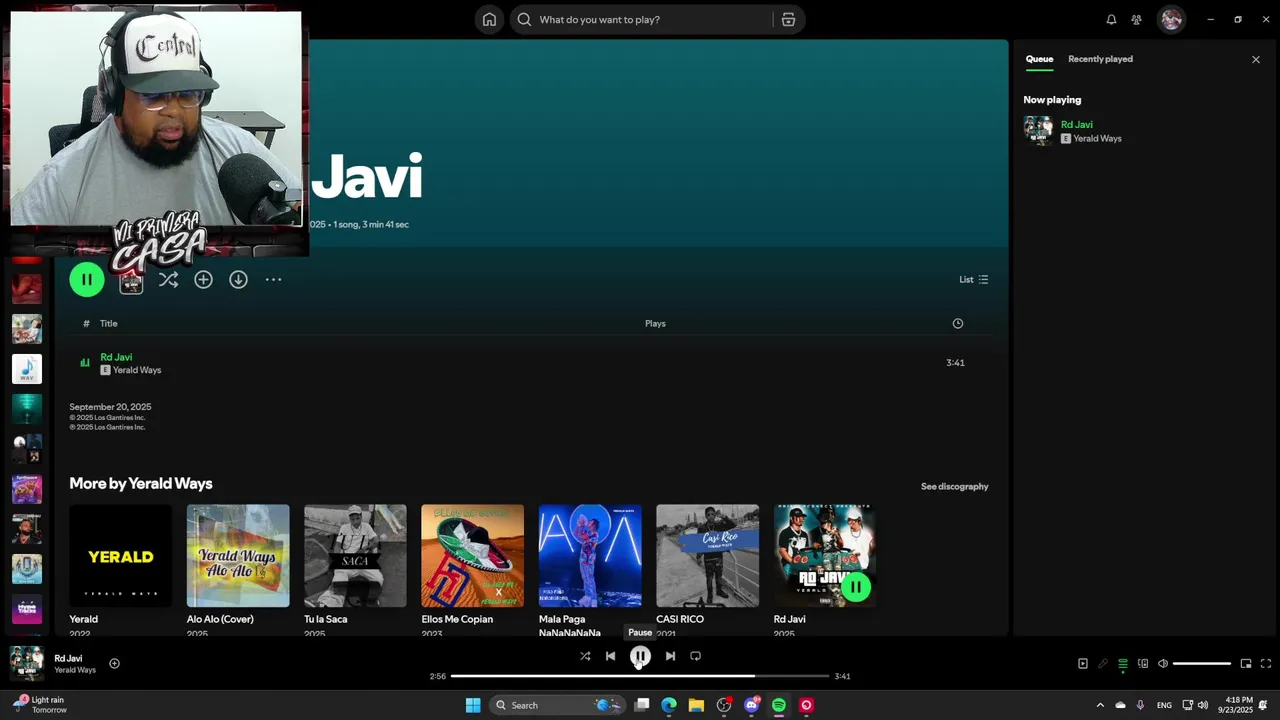
Task: Toggle shuffle in the playback bar
Action: (585, 656)
